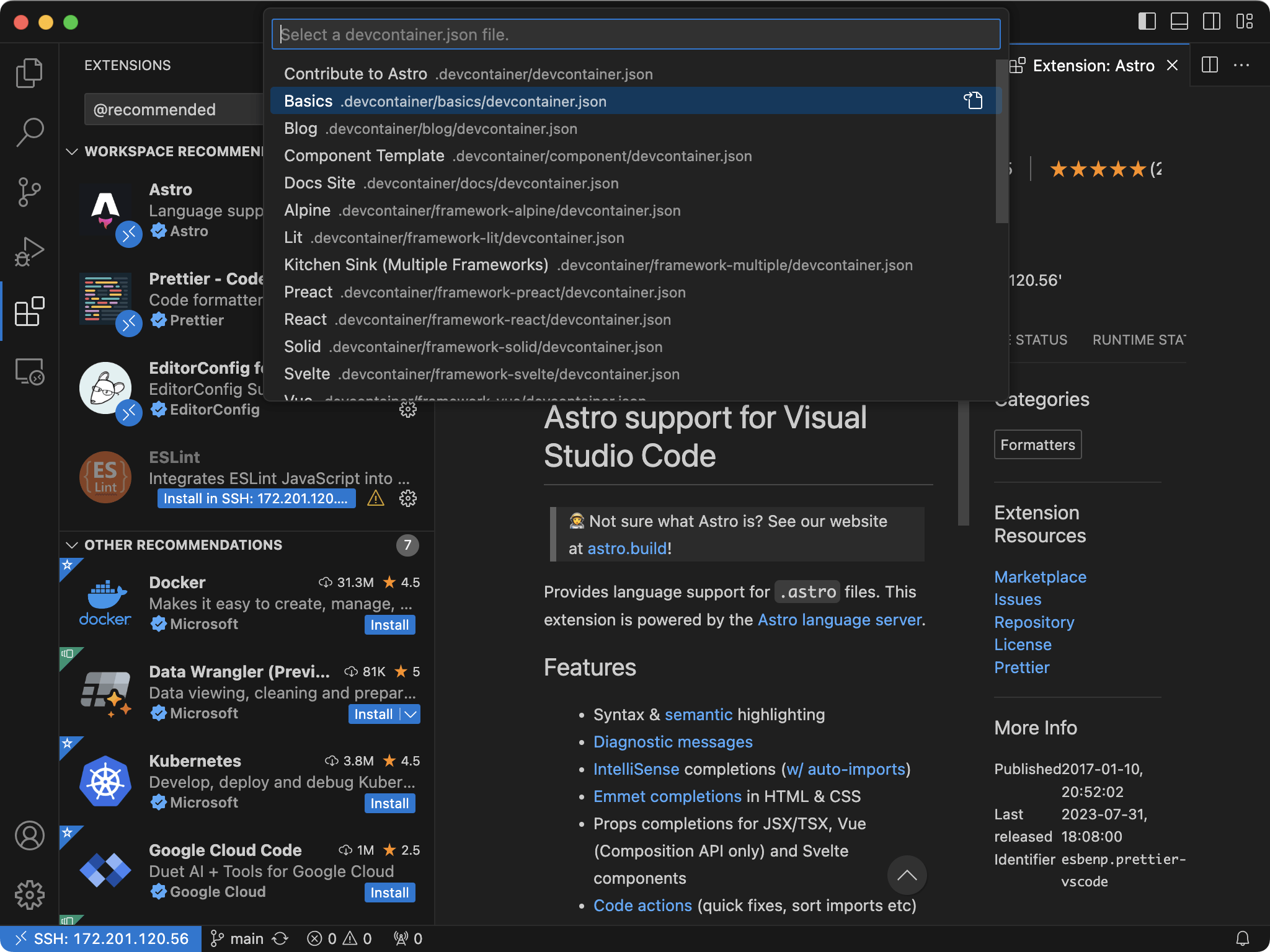Choose Component Template devcontainer entry
Viewport: 1270px width, 952px height.
633,156
